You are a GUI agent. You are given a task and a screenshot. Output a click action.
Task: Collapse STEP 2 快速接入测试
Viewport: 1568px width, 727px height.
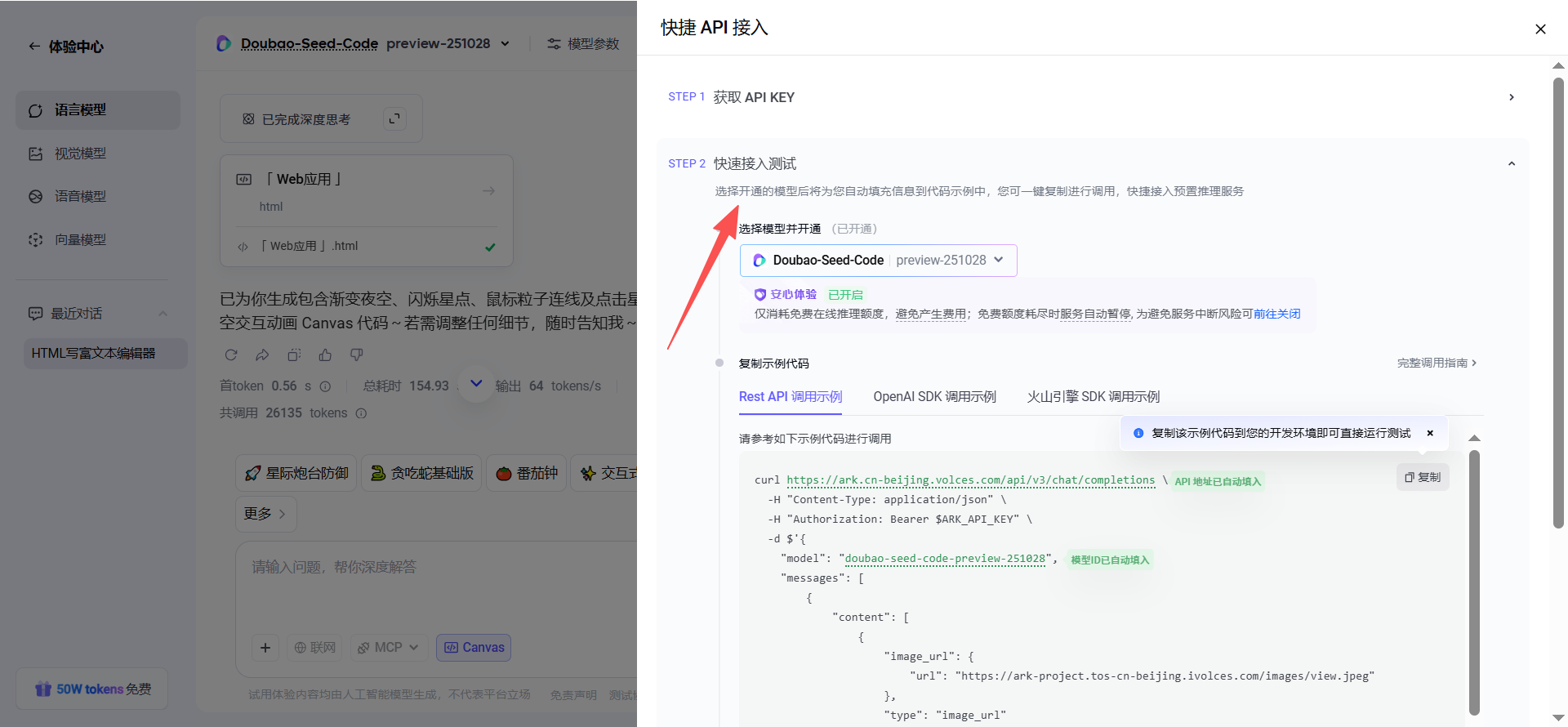[1511, 163]
